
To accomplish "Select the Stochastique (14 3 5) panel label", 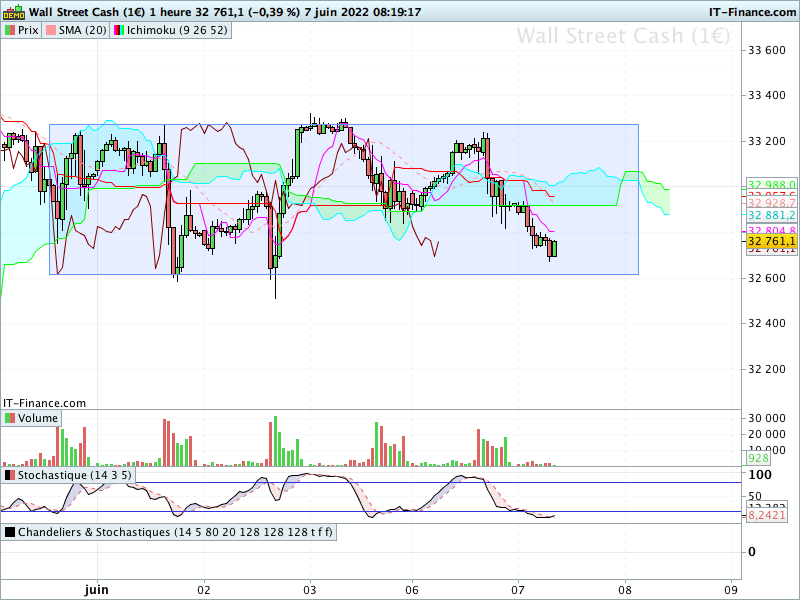I will (x=74, y=475).
